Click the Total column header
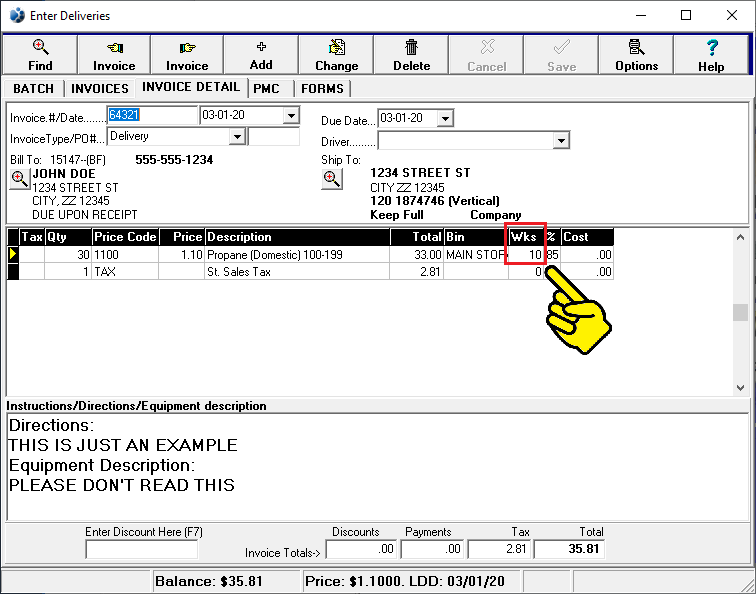This screenshot has height=594, width=756. (x=417, y=237)
